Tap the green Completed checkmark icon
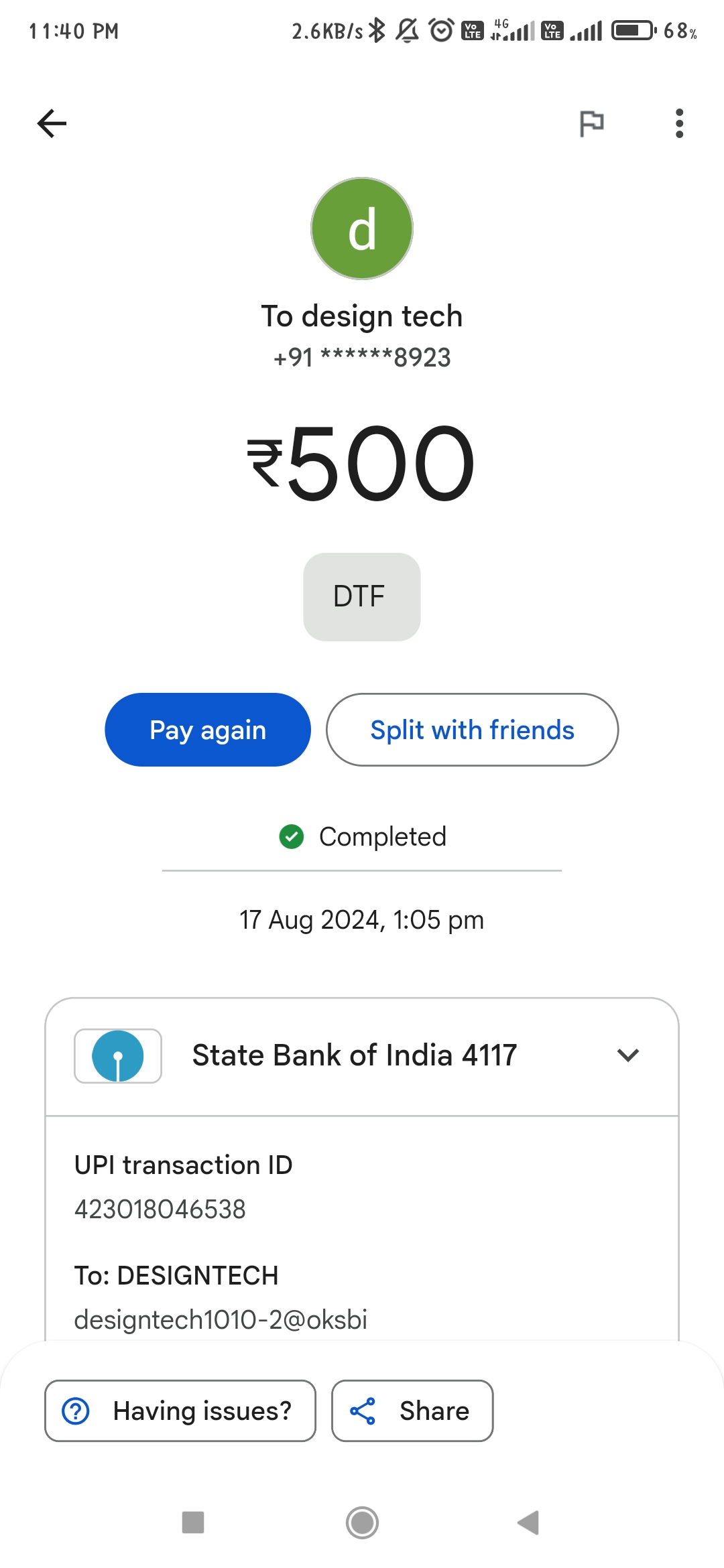The height and width of the screenshot is (1568, 724). pyautogui.click(x=292, y=836)
